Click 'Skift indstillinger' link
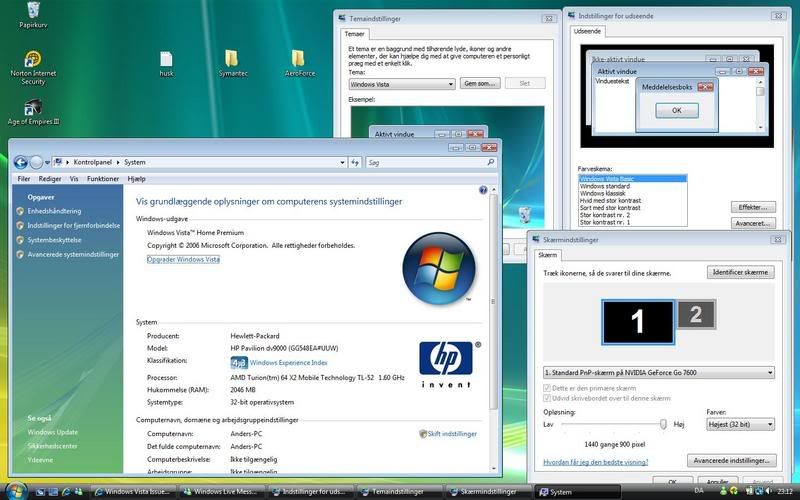Viewport: 800px width, 500px height. [452, 434]
